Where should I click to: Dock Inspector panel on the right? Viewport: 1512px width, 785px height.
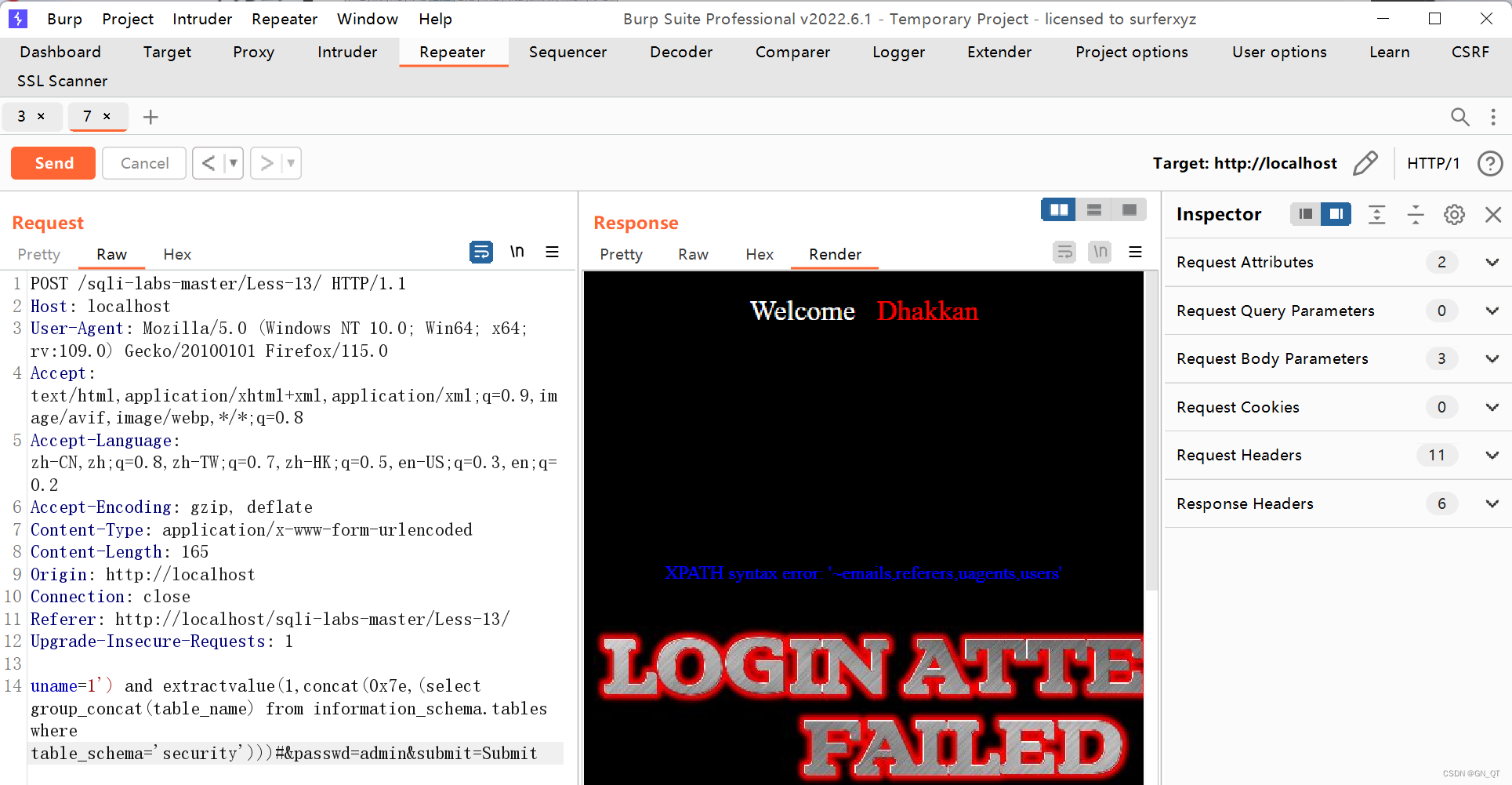1336,214
